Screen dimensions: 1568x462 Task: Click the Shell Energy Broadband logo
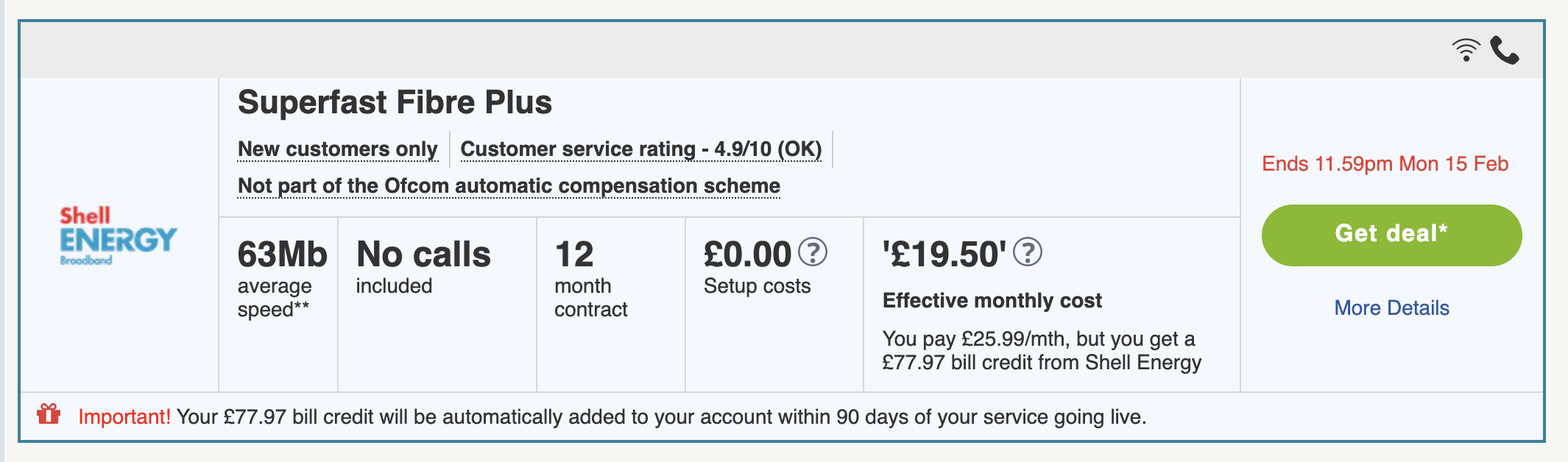tap(118, 235)
